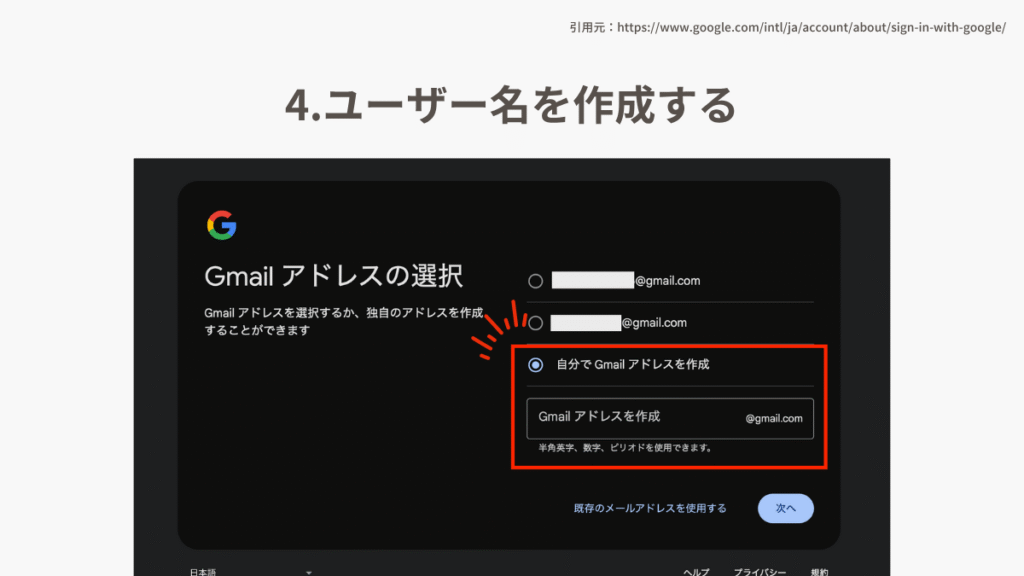Open the ヘルプ footer link
The height and width of the screenshot is (576, 1024).
(x=696, y=571)
